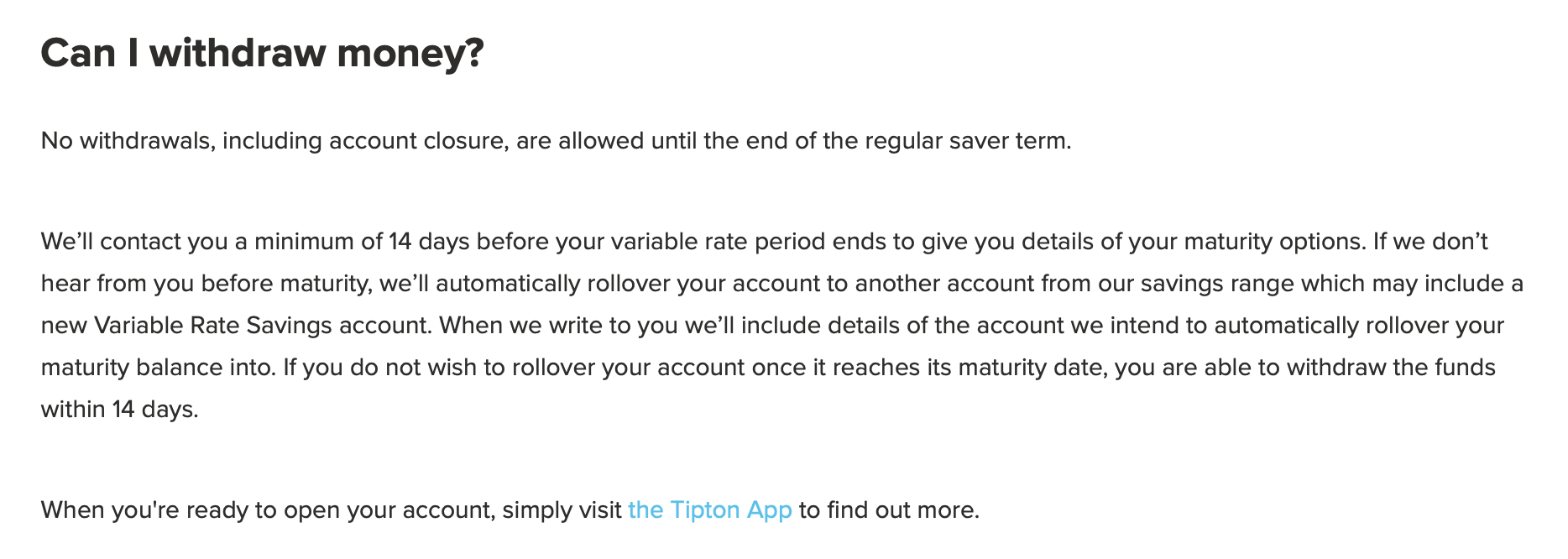Open the Tipton App link
Viewport: 1568px width, 559px height.
[710, 509]
